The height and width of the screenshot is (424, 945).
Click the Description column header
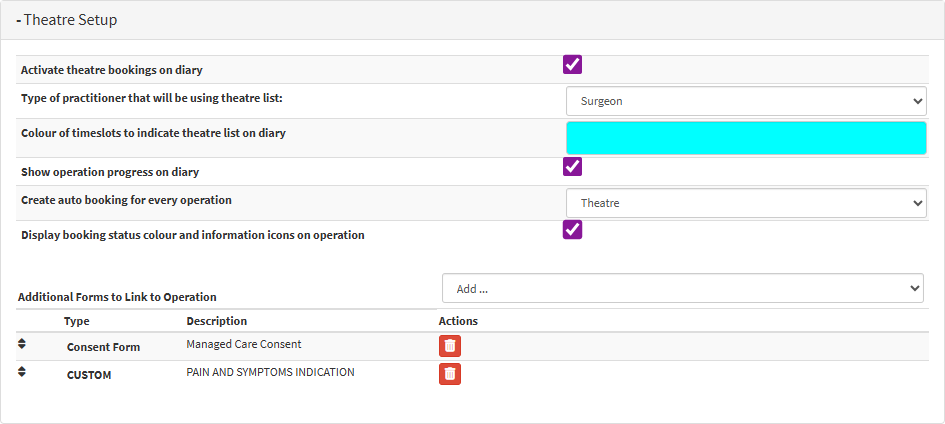(217, 321)
